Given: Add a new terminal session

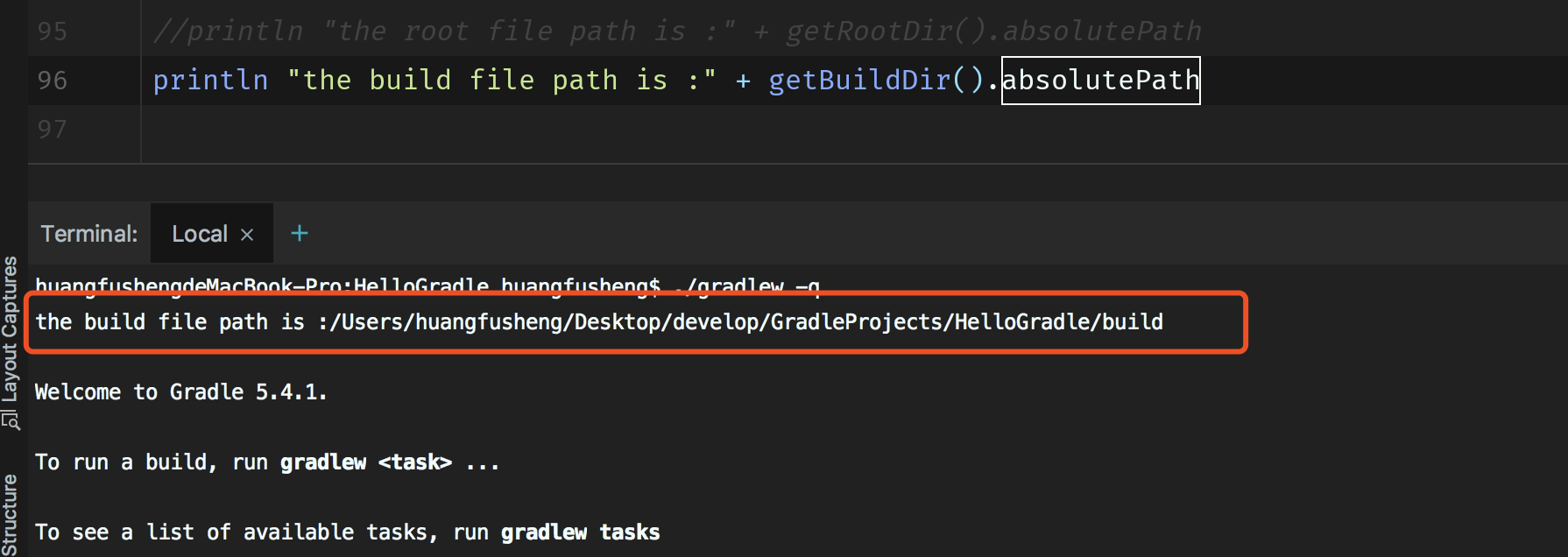Looking at the screenshot, I should [x=300, y=233].
